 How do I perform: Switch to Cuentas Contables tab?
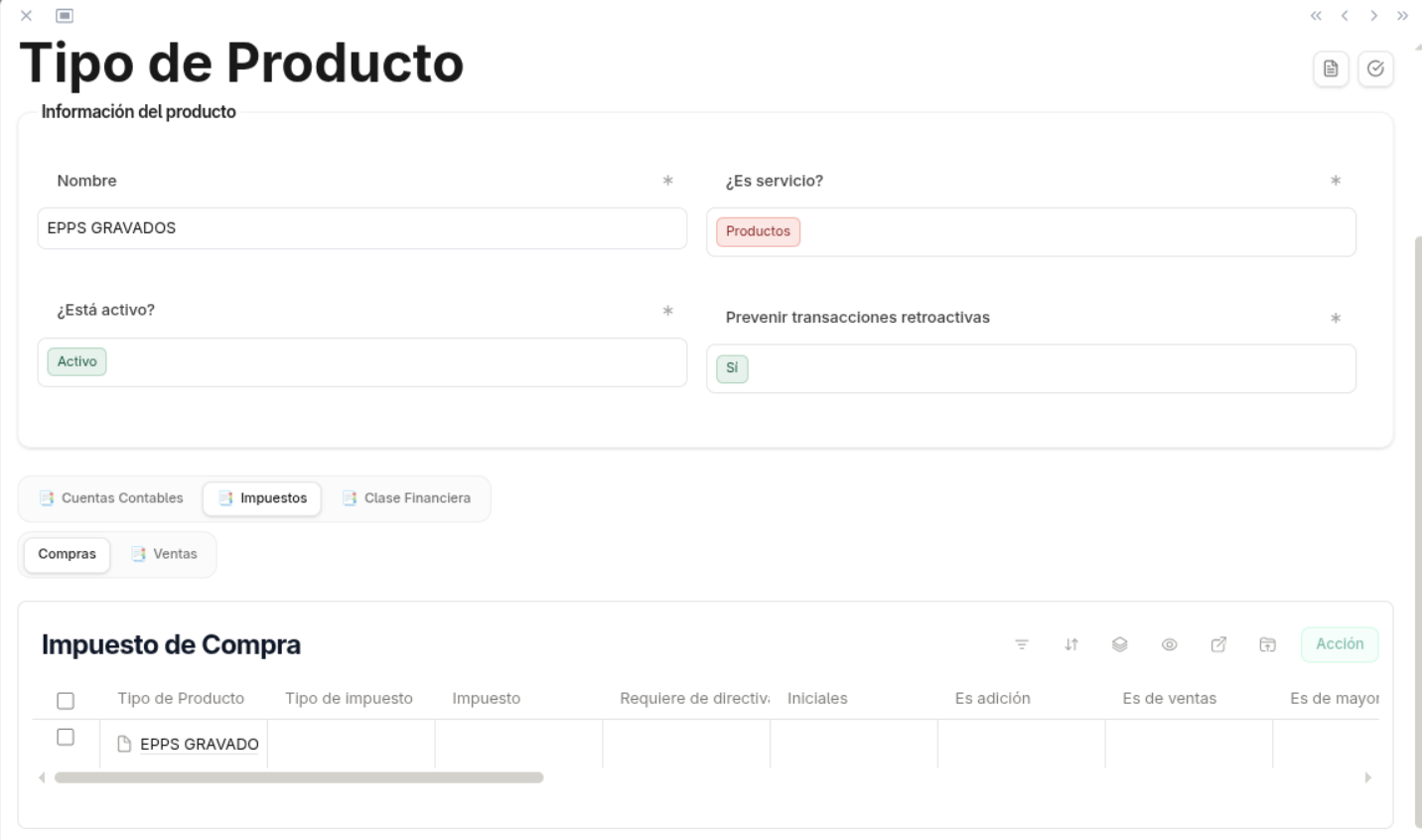click(111, 498)
